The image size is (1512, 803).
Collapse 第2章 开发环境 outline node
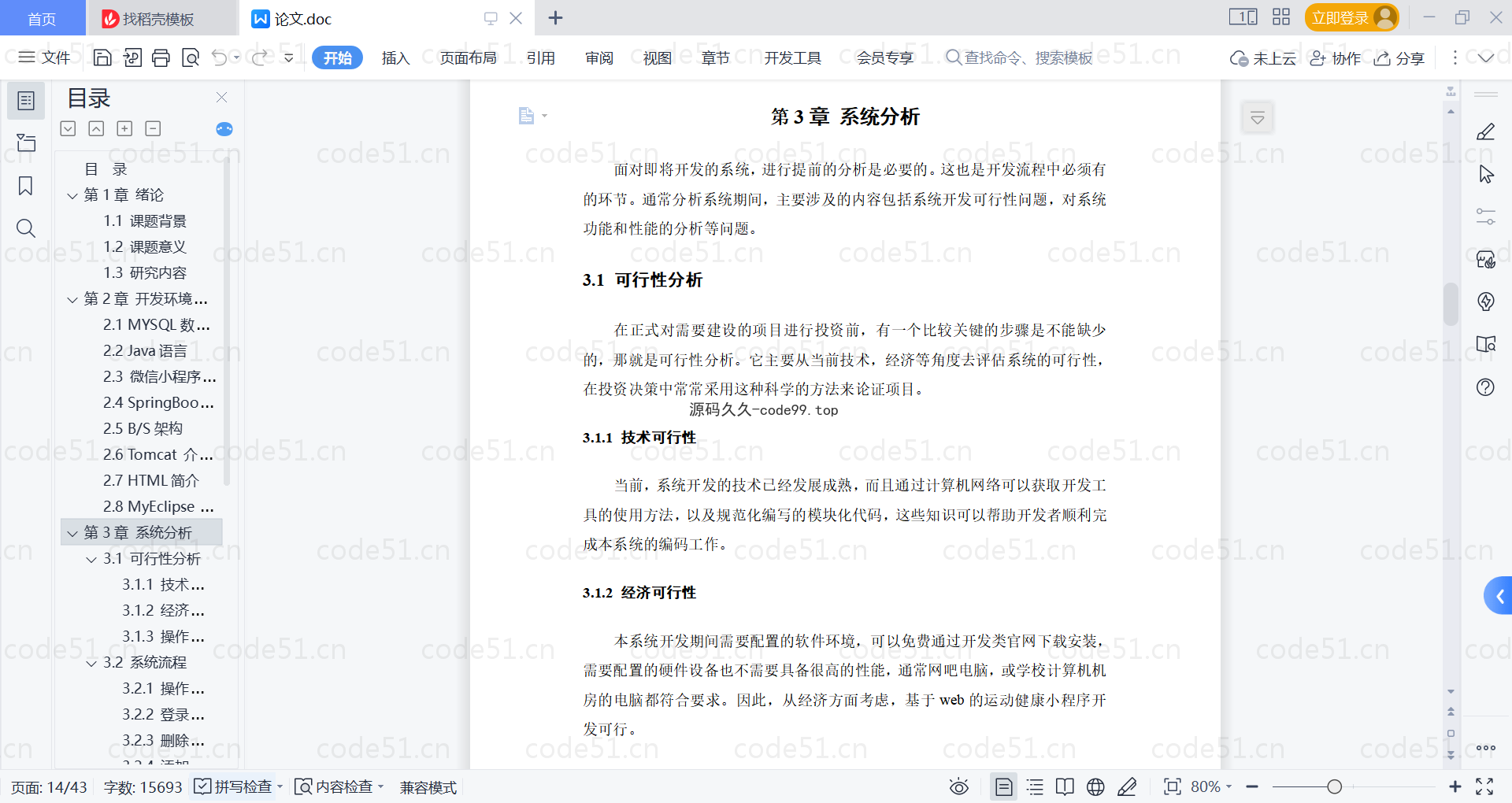coord(72,299)
